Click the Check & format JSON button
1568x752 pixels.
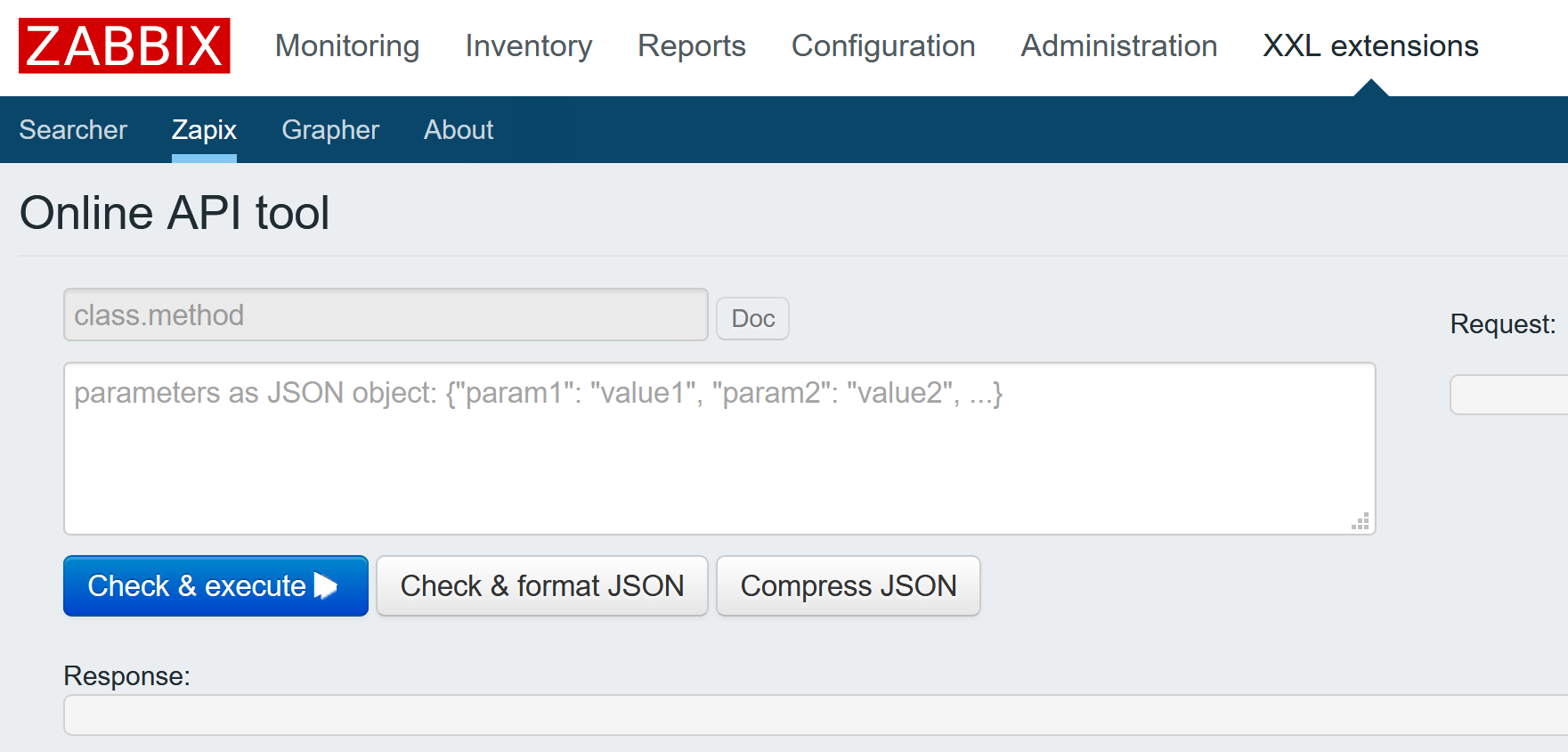(x=542, y=585)
